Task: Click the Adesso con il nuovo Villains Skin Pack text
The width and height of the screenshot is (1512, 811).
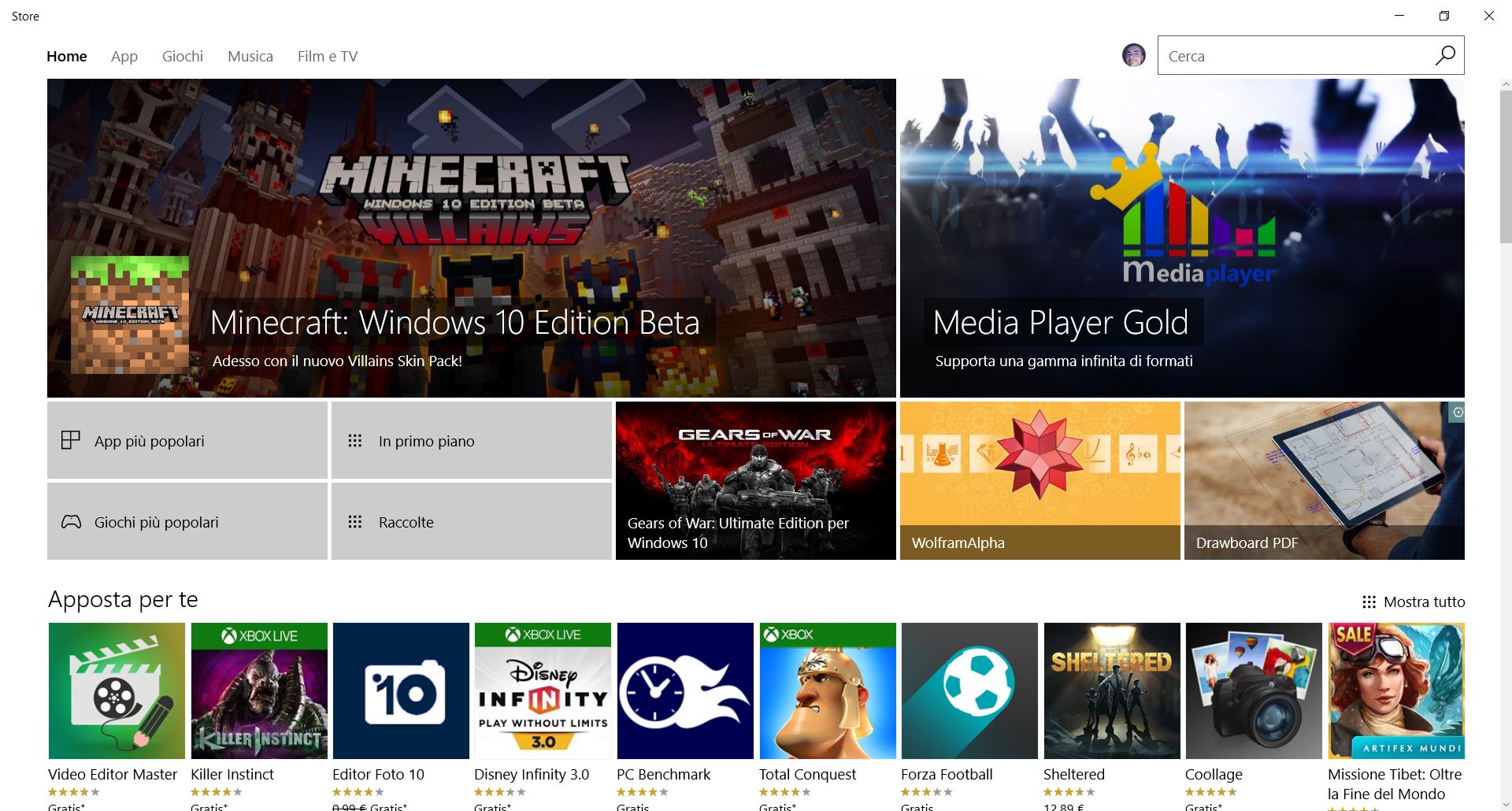Action: [337, 361]
